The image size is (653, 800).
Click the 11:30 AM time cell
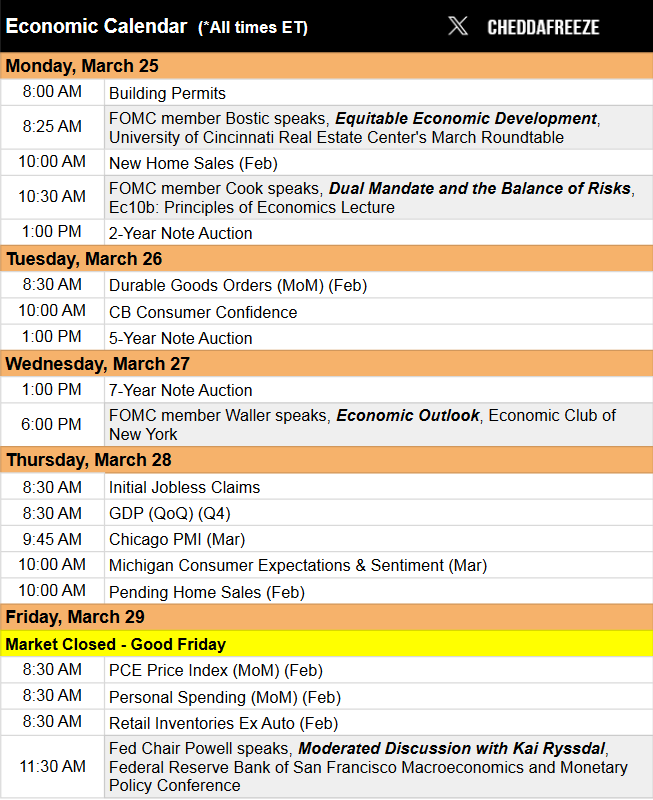[x=52, y=766]
